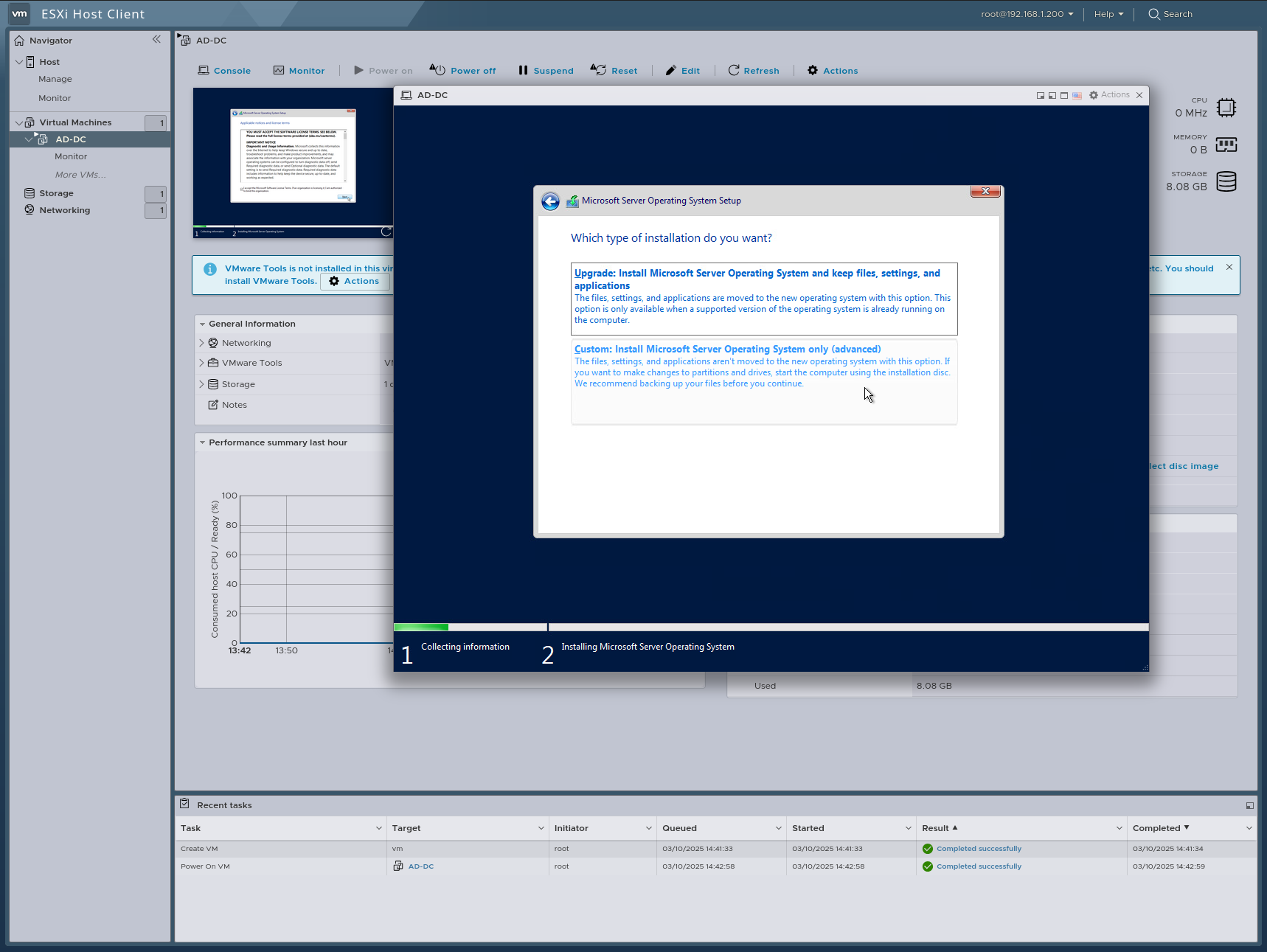Viewport: 1267px width, 952px height.
Task: Reset the virtual machine
Action: (614, 70)
